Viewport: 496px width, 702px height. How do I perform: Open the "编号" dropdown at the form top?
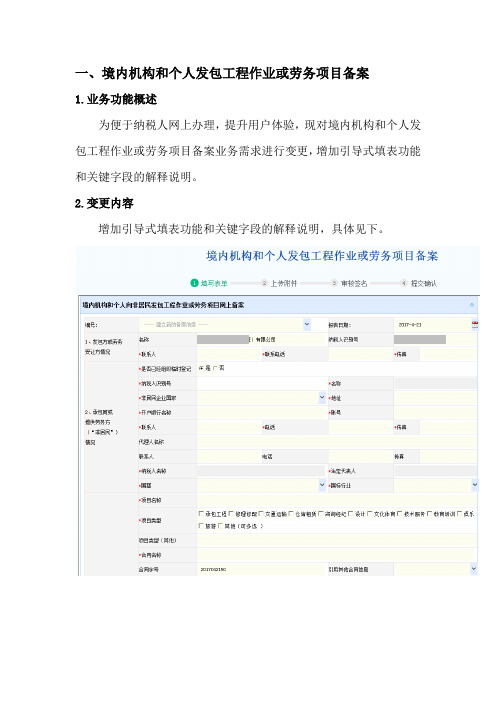coord(307,324)
